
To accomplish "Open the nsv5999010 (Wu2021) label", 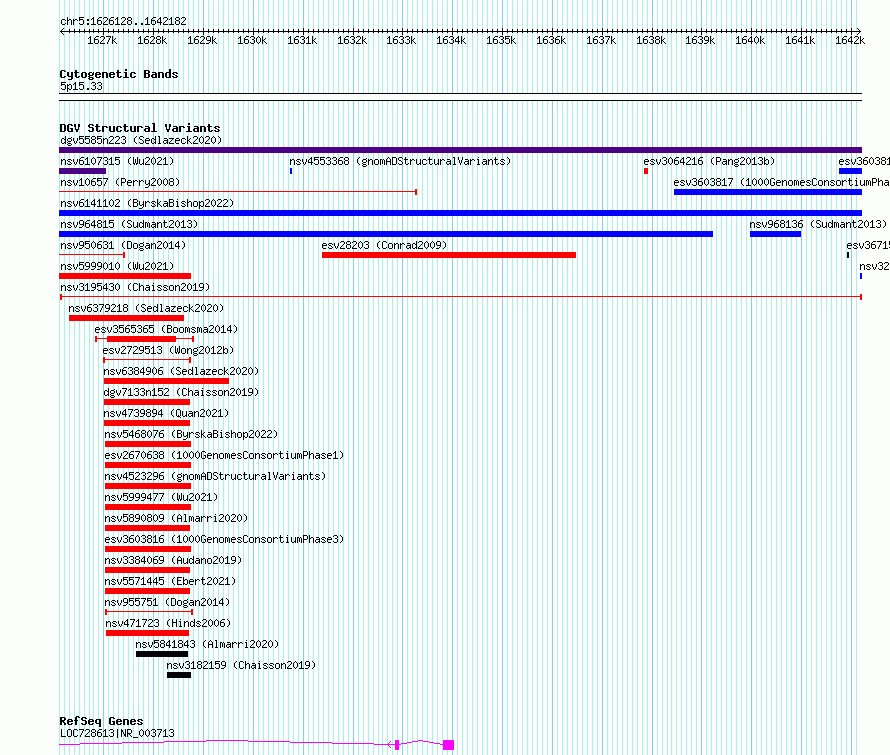I will 117,266.
